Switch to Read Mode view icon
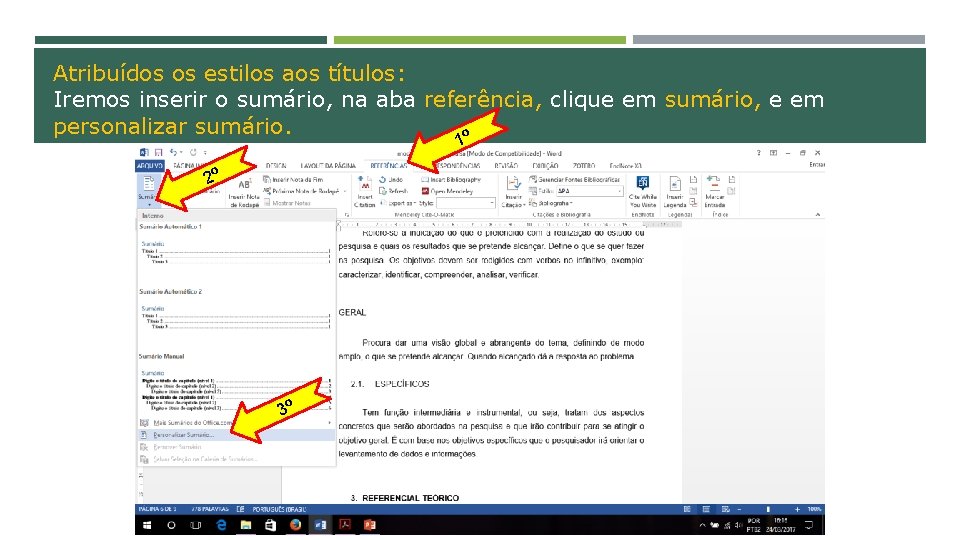This screenshot has width=960, height=540. click(687, 509)
